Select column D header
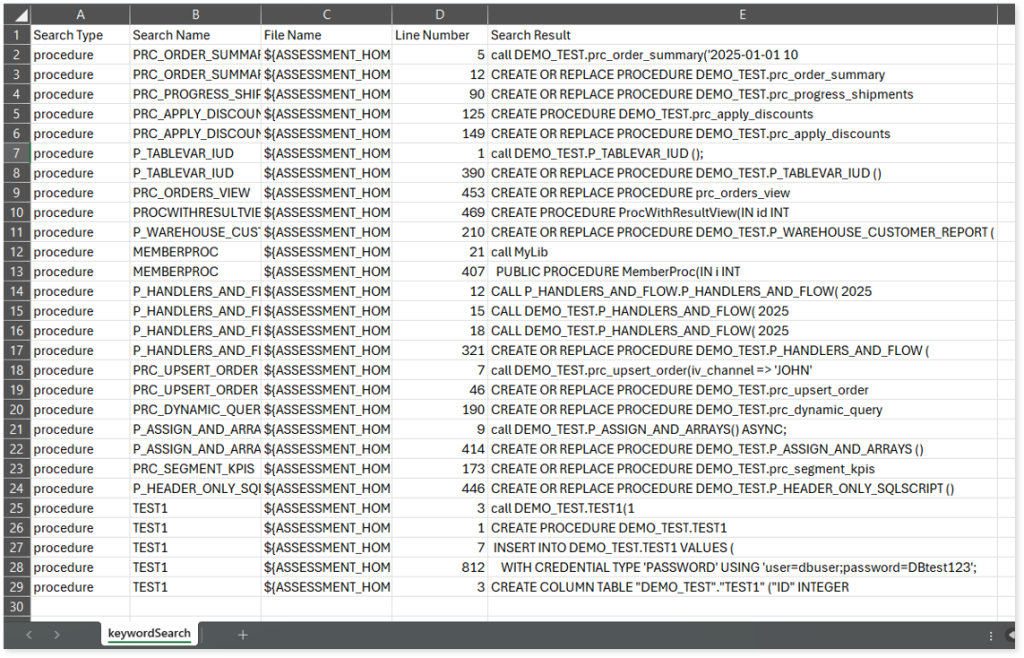 439,14
